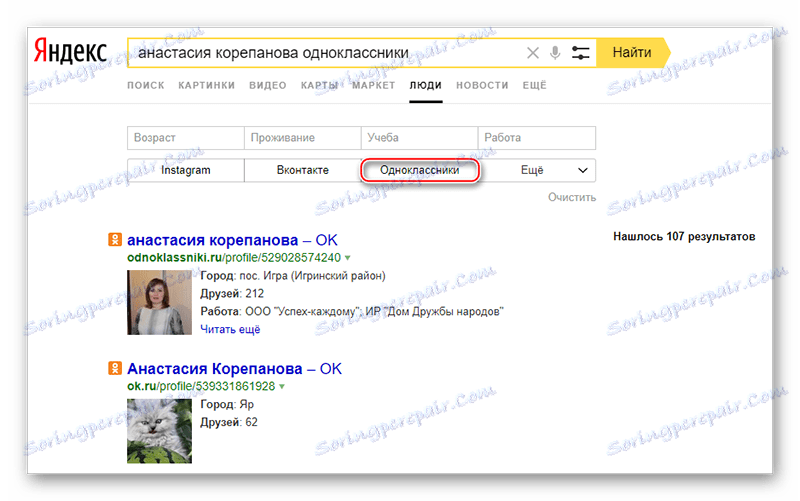Open ok.ru/profile/539331861928 URL link
Screen dimensions: 800x501
coord(201,386)
